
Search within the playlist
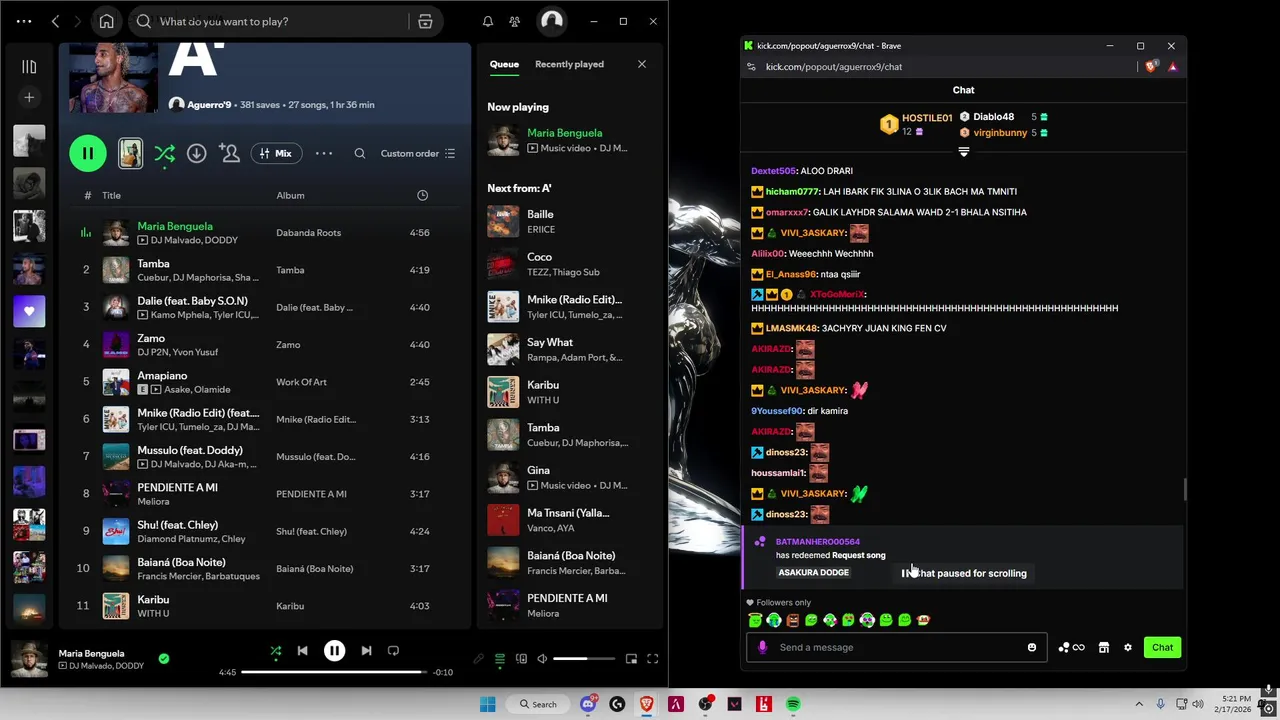pyautogui.click(x=360, y=153)
